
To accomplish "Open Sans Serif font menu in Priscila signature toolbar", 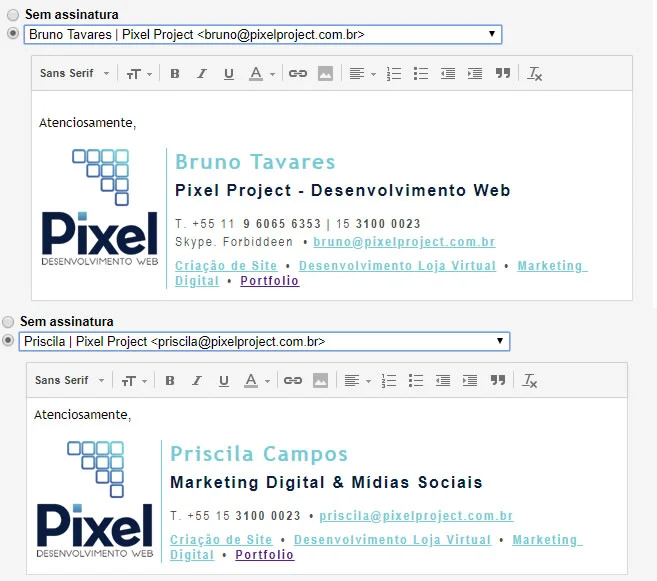I will 69,380.
